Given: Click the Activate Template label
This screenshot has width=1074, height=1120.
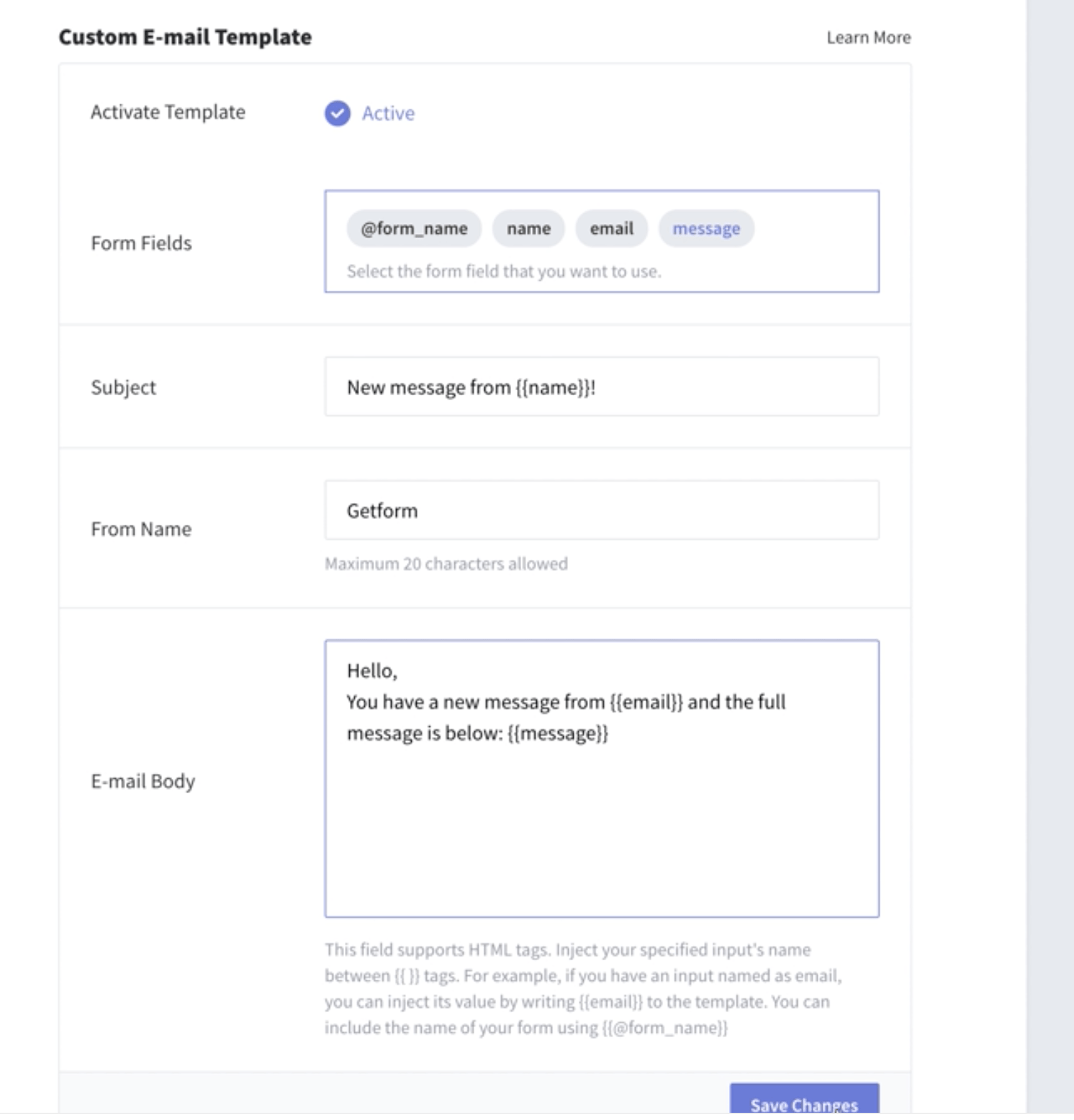Looking at the screenshot, I should [x=168, y=112].
